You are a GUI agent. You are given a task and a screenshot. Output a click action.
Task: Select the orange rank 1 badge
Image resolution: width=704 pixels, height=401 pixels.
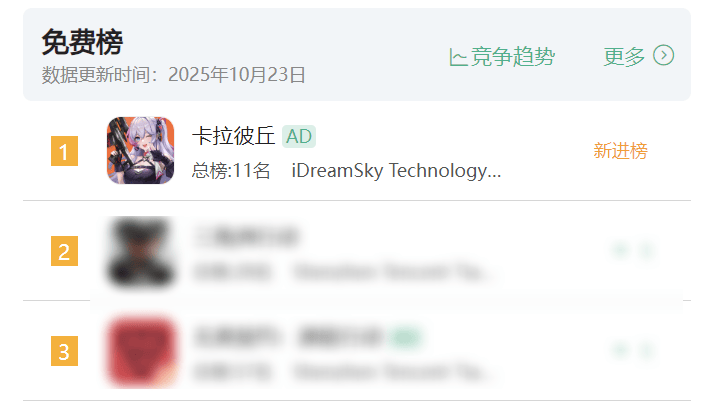[x=64, y=151]
